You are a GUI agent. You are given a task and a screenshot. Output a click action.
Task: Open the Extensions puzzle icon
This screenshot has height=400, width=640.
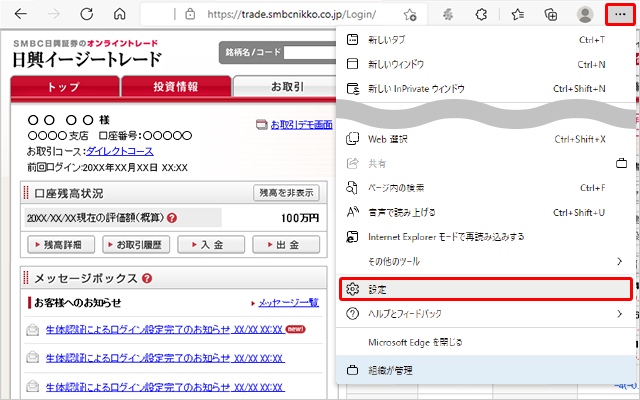coord(479,15)
